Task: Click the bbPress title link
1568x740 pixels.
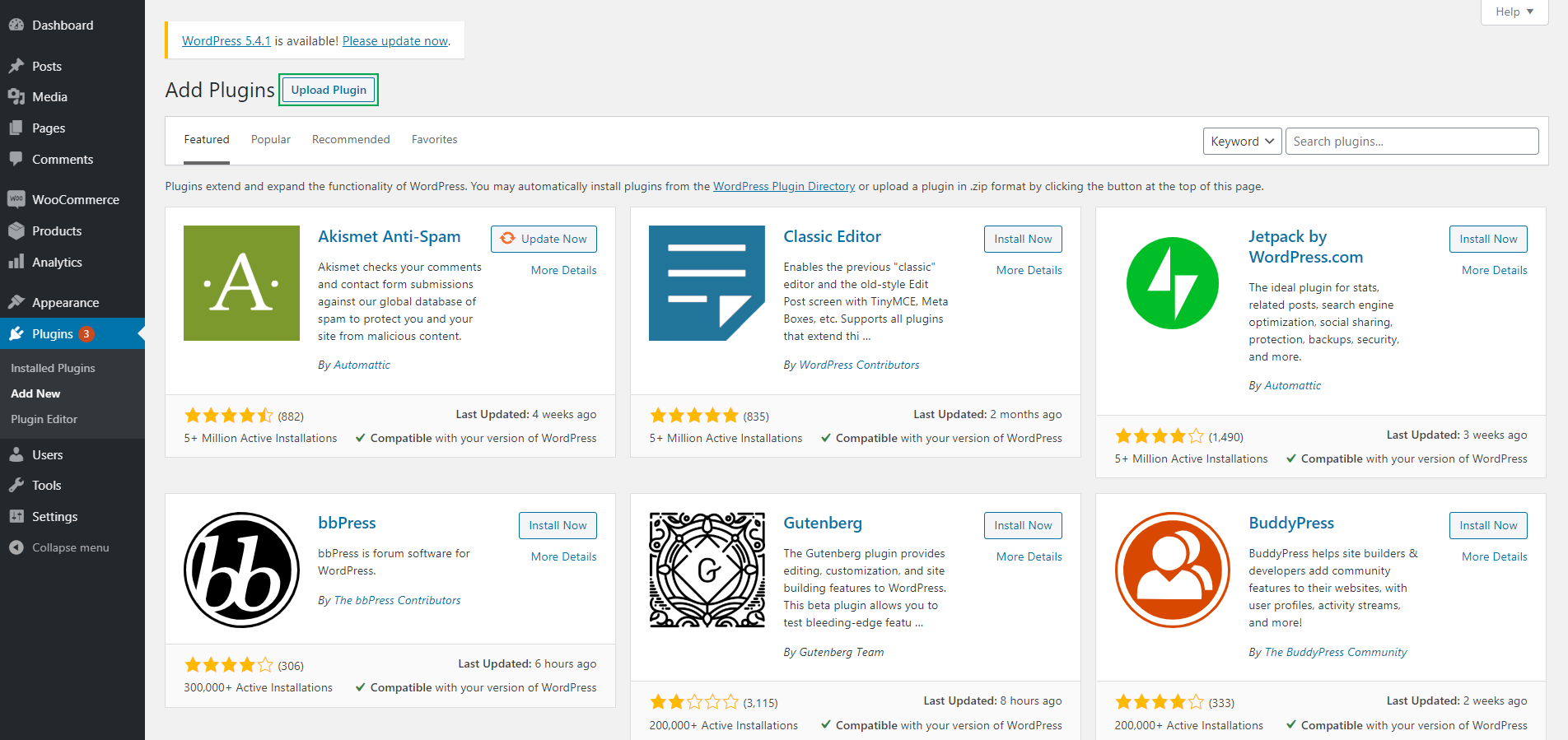Action: [x=347, y=523]
